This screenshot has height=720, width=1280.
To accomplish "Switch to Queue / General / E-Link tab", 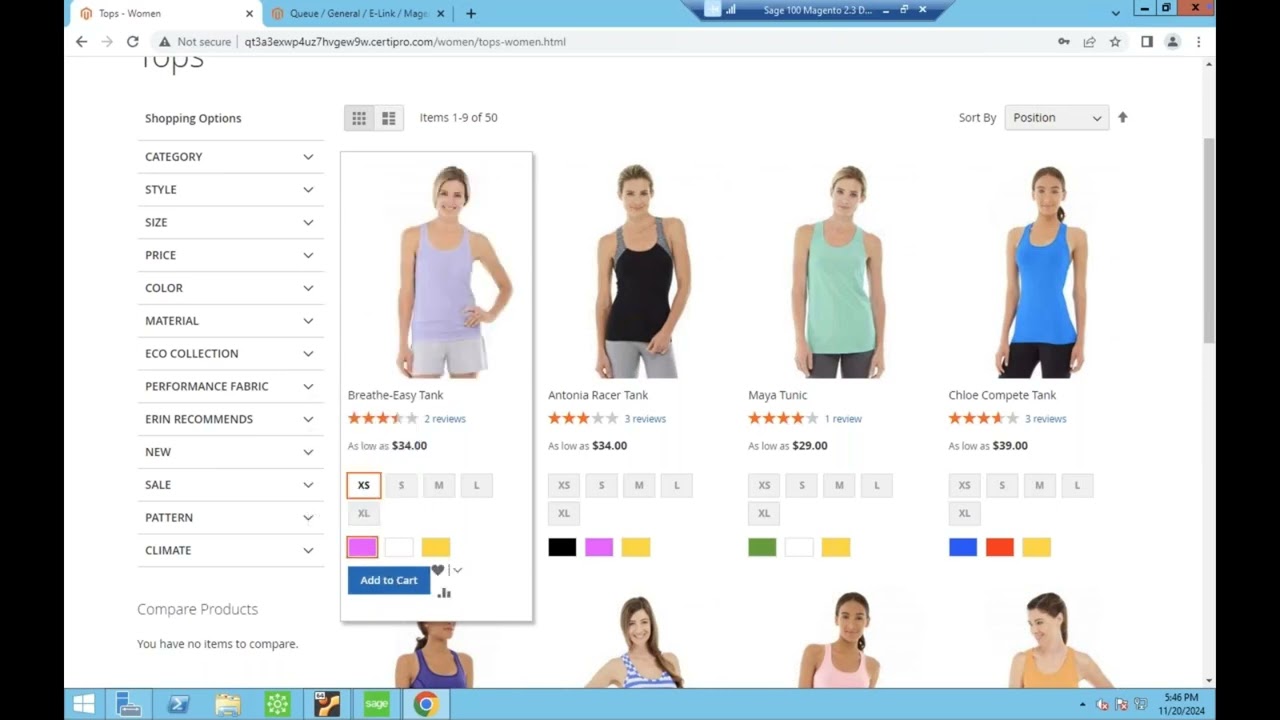I will click(x=358, y=14).
